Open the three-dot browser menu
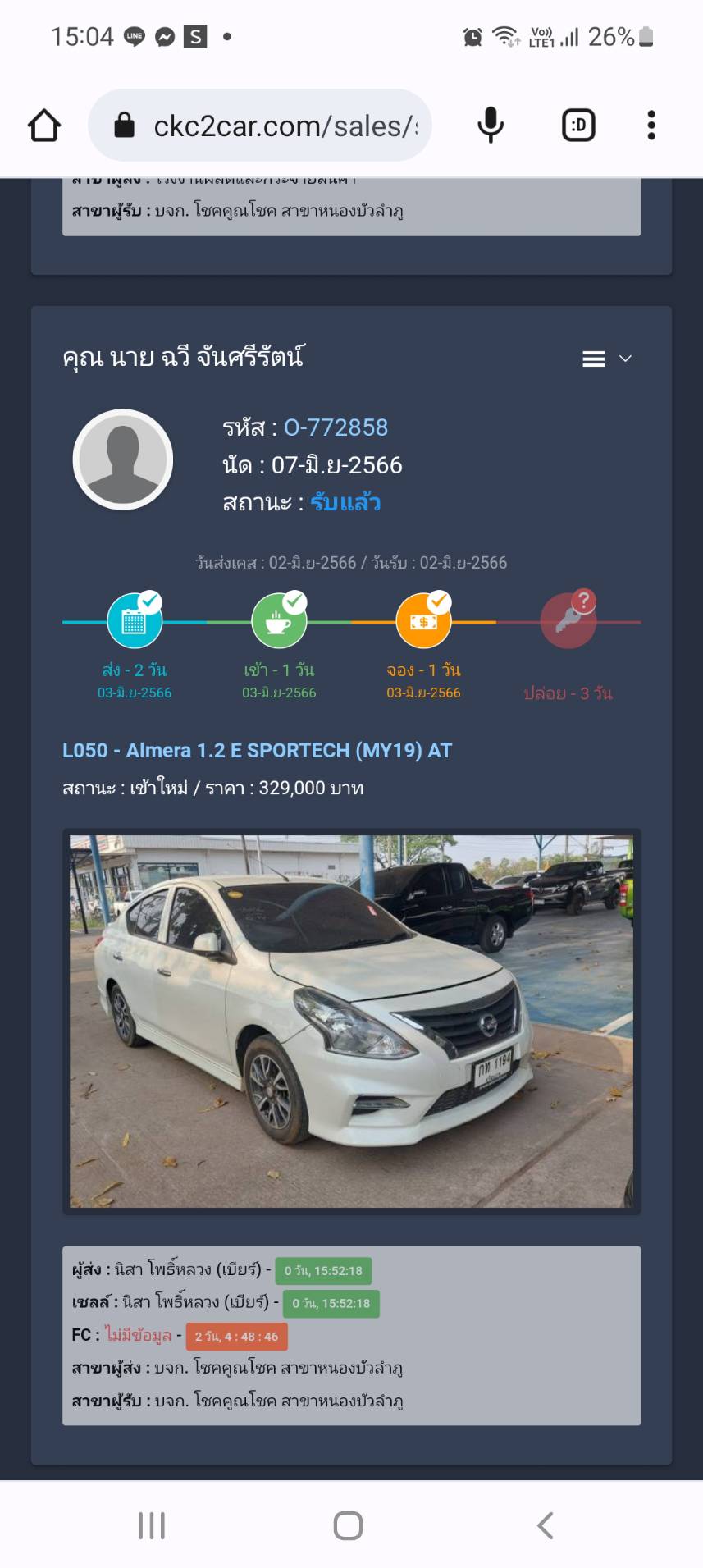The image size is (703, 1568). pos(651,126)
